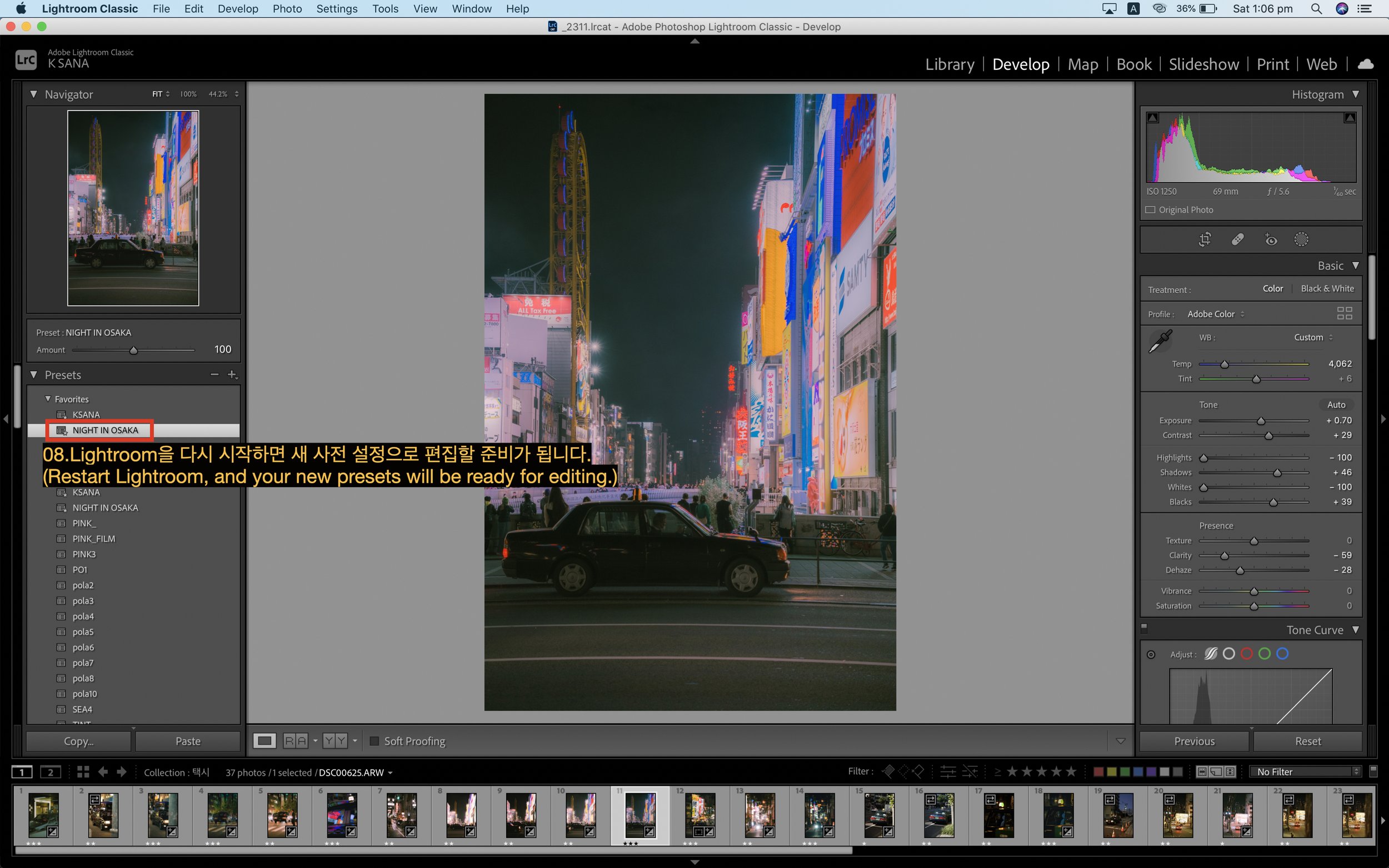Switch to the Library module
1389x868 pixels.
pos(950,64)
